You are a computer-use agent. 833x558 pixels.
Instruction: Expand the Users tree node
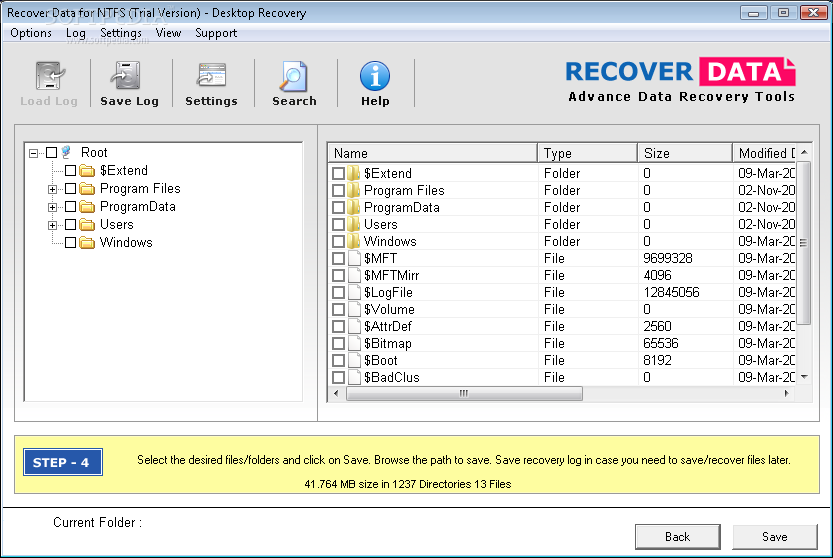point(52,225)
